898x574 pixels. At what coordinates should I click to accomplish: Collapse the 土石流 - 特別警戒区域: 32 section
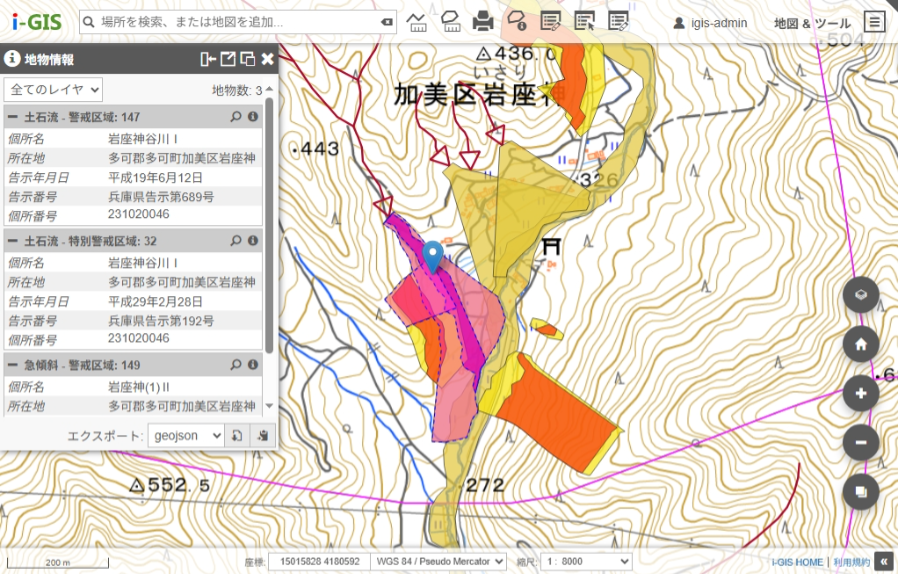click(13, 241)
